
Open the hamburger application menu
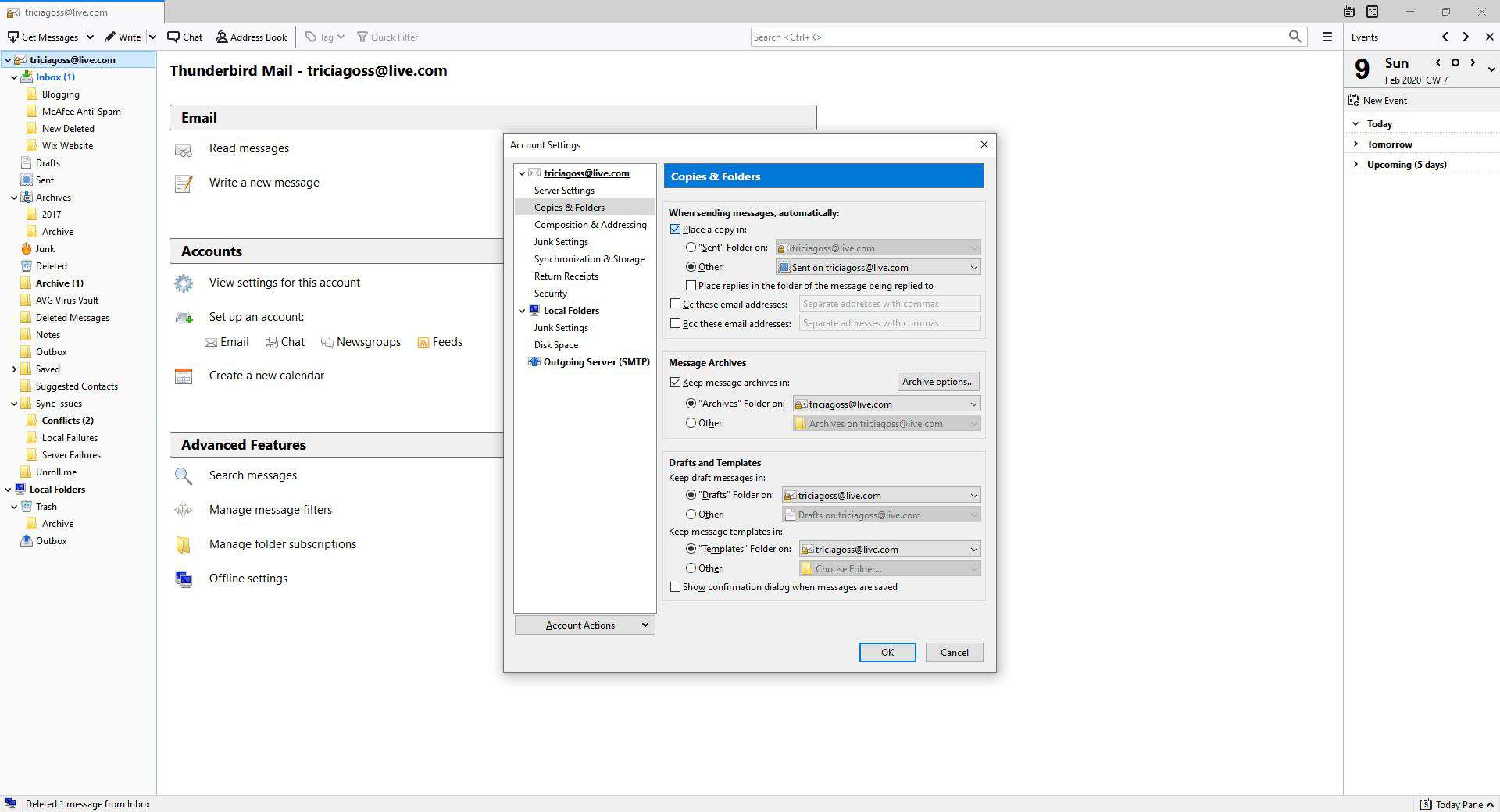coord(1327,37)
